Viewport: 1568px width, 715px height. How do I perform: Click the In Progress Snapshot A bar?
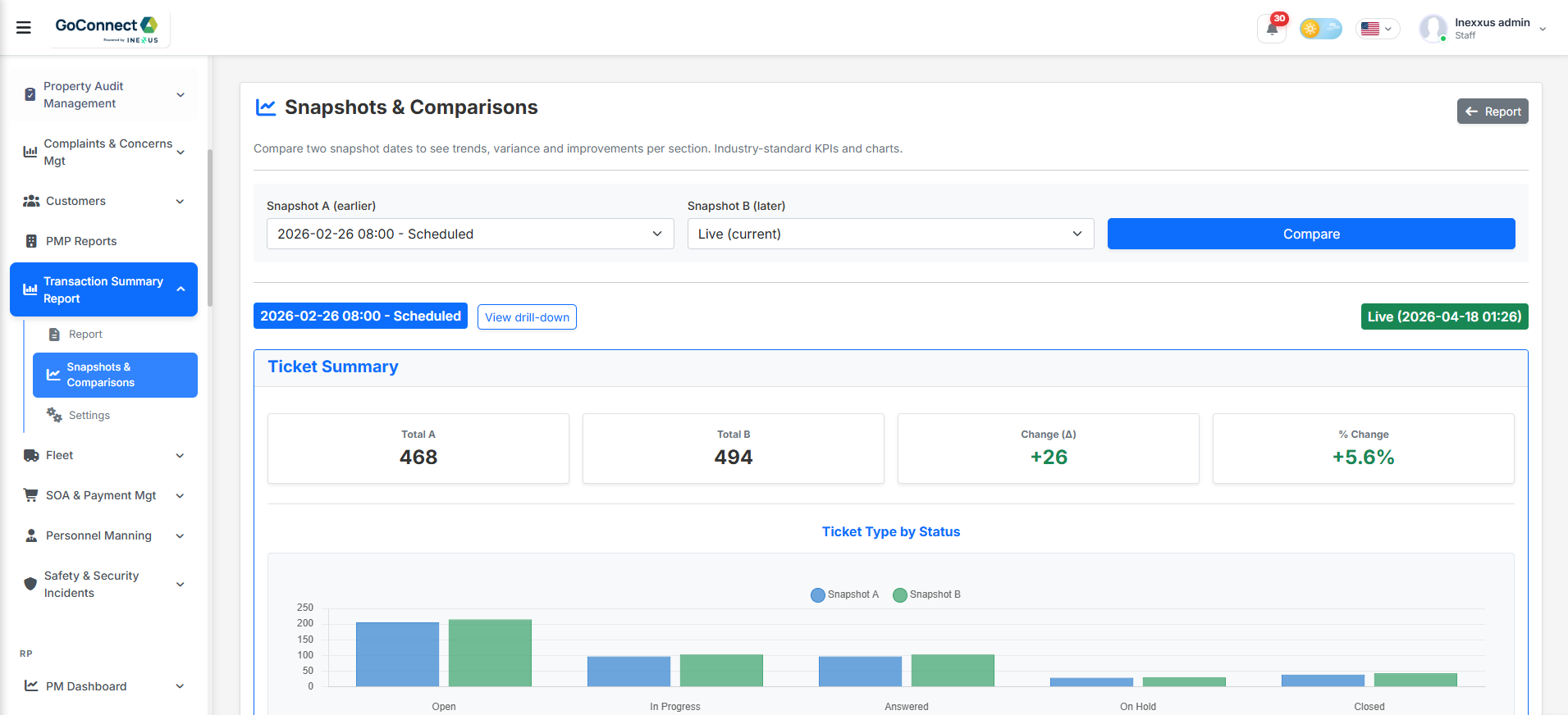click(629, 672)
